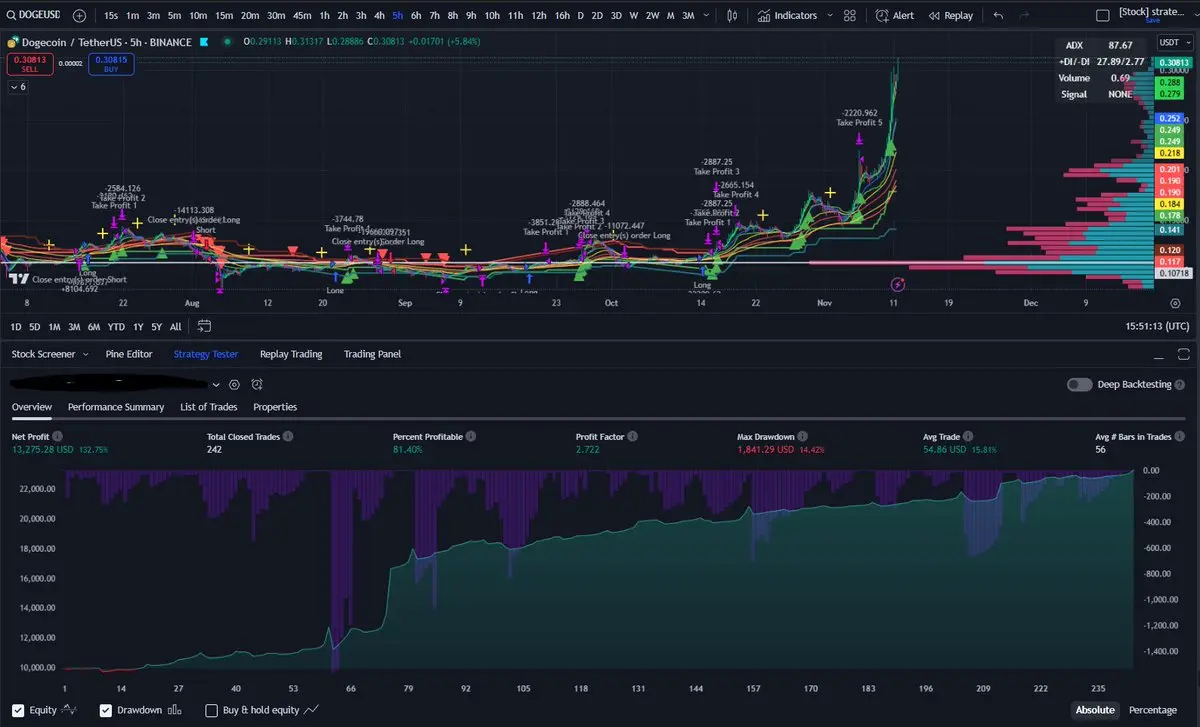Image resolution: width=1200 pixels, height=727 pixels.
Task: Open the Trading Panel tab
Action: point(372,354)
